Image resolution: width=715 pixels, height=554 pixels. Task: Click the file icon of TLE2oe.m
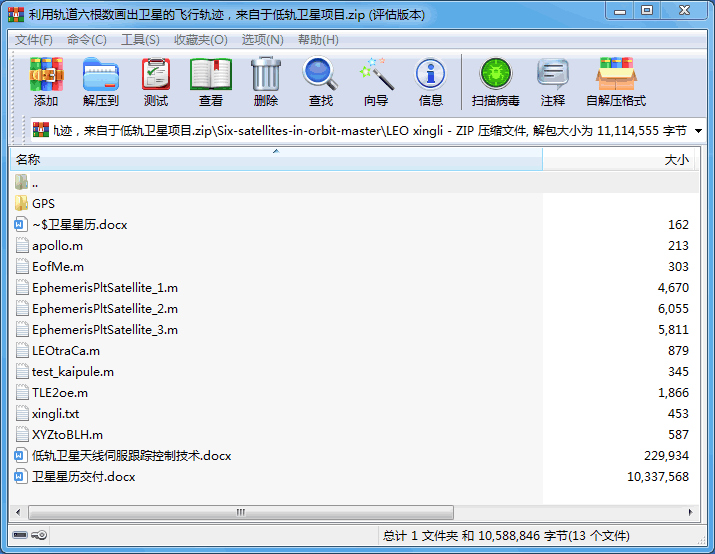21,393
